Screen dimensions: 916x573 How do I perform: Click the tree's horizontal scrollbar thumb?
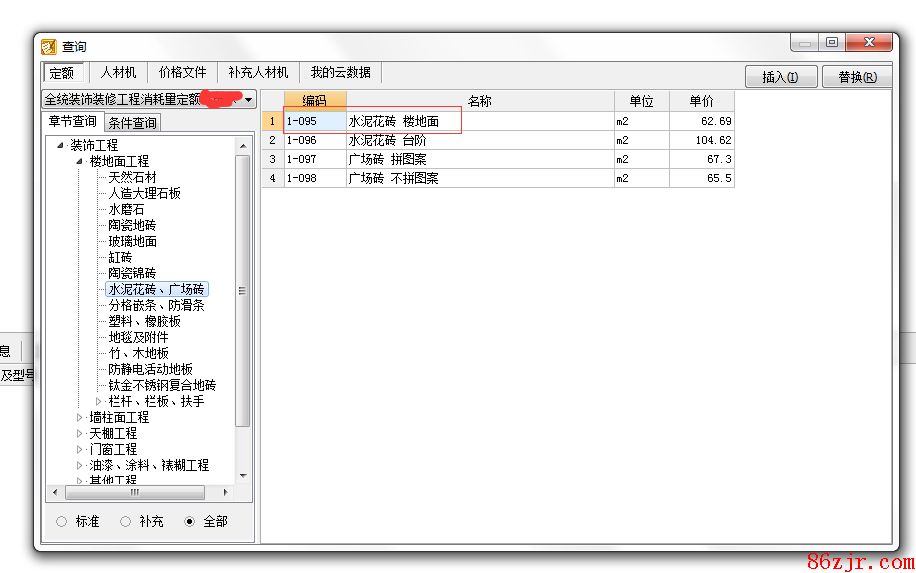point(134,492)
